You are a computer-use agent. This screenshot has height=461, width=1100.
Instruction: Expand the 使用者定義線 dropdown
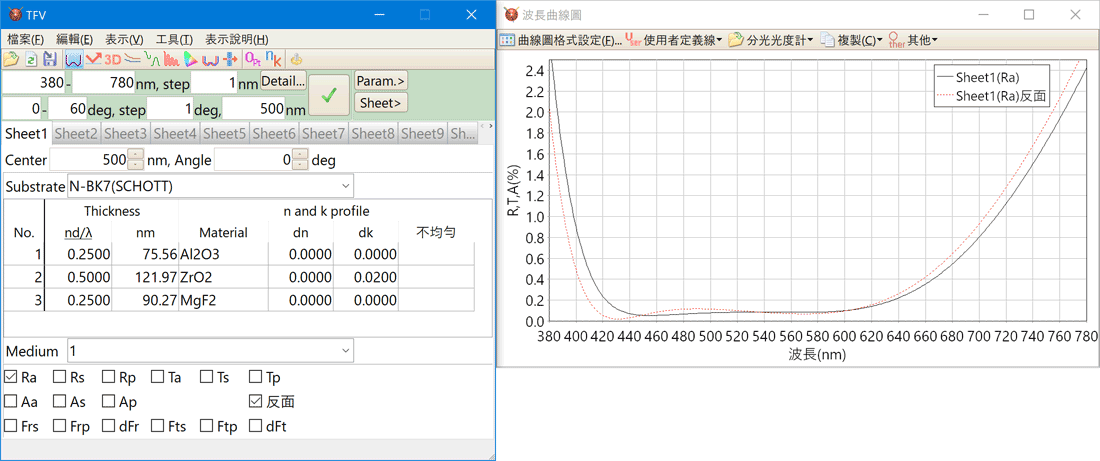pyautogui.click(x=671, y=41)
